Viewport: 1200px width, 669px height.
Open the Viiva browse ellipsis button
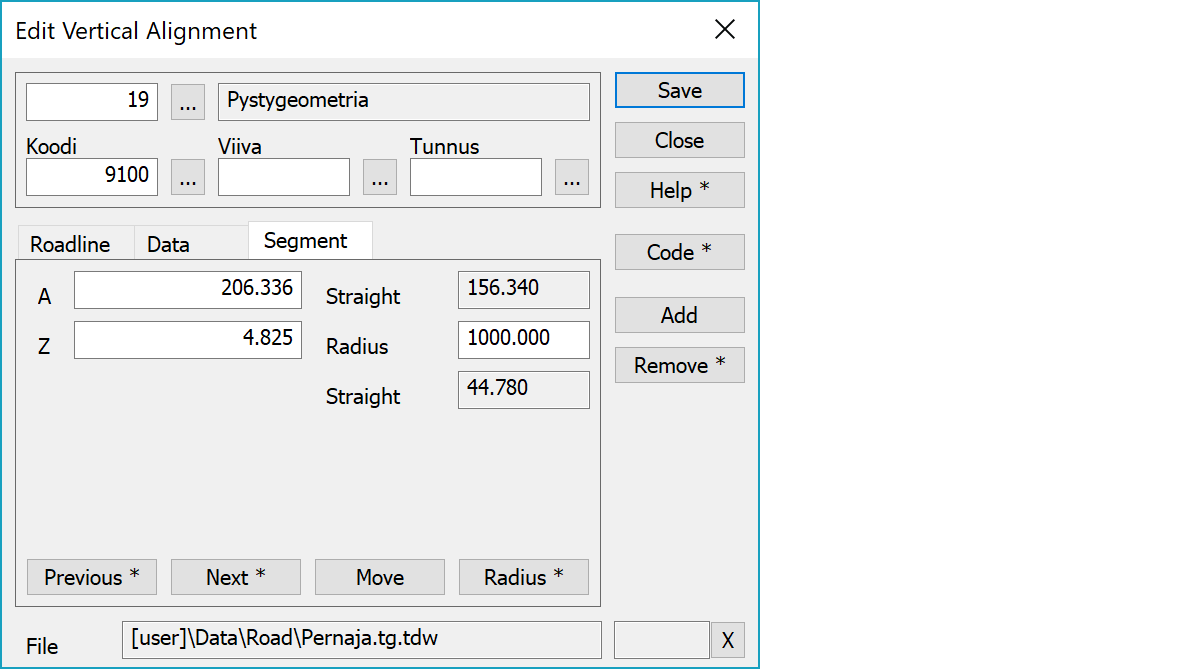click(379, 177)
